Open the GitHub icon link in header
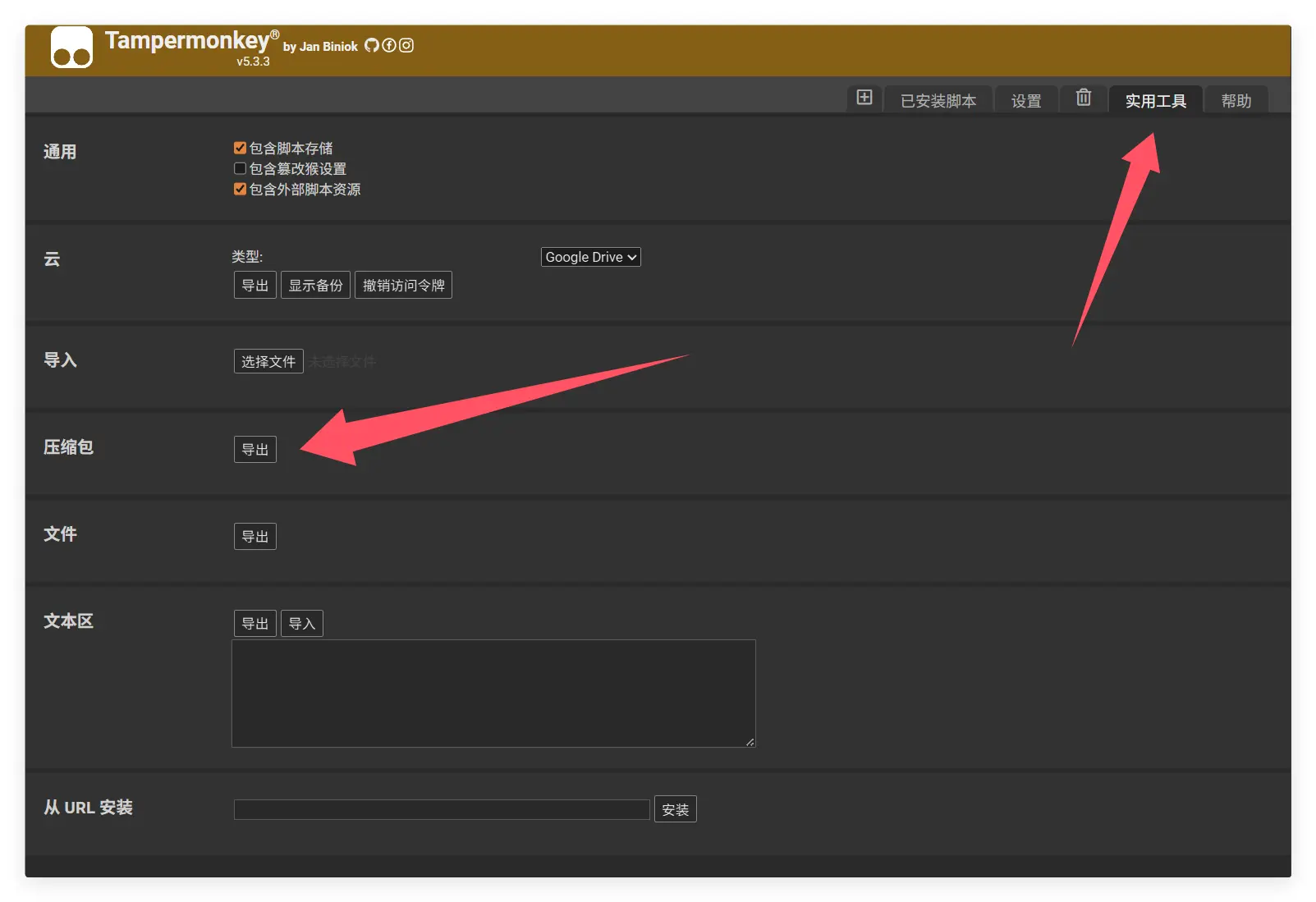This screenshot has height=902, width=1316. tap(372, 45)
